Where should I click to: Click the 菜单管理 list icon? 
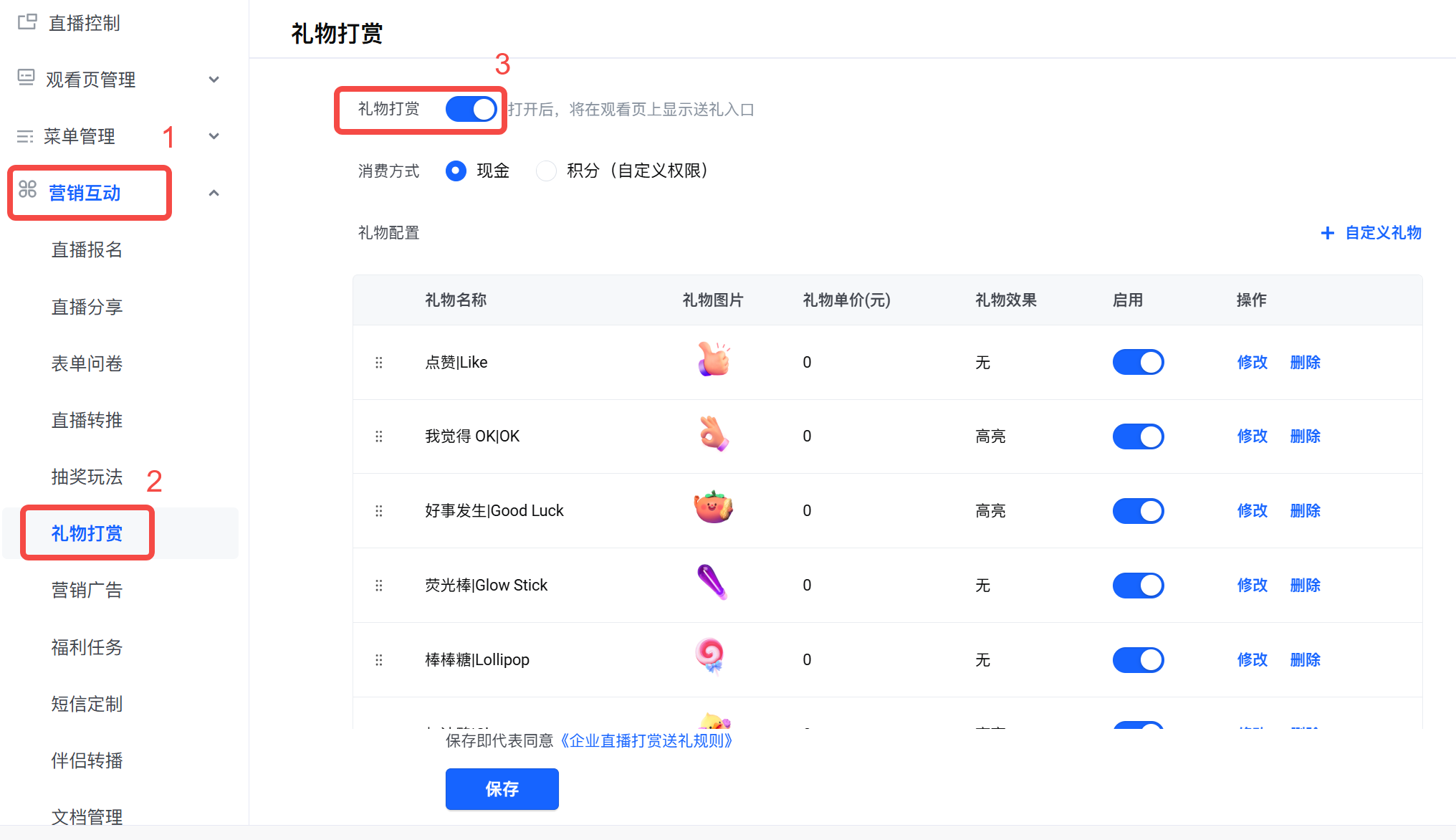click(x=25, y=136)
